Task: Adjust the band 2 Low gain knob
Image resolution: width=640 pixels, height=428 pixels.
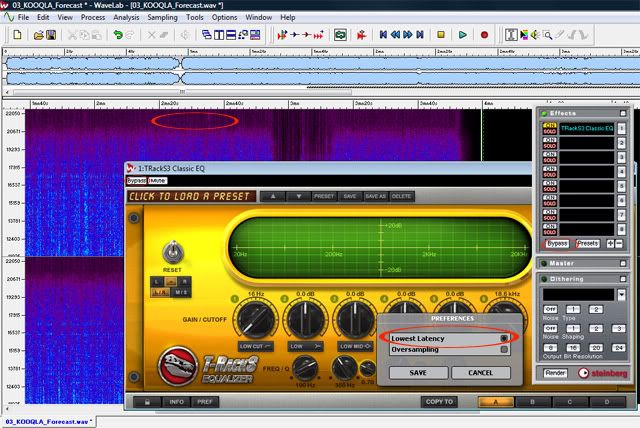Action: pyautogui.click(x=305, y=319)
